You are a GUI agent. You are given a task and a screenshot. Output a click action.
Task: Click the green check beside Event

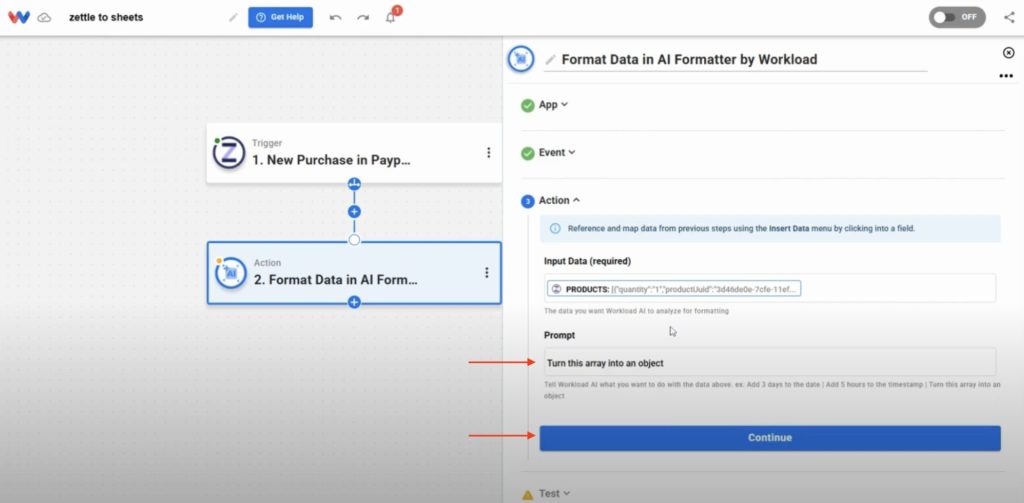(528, 154)
